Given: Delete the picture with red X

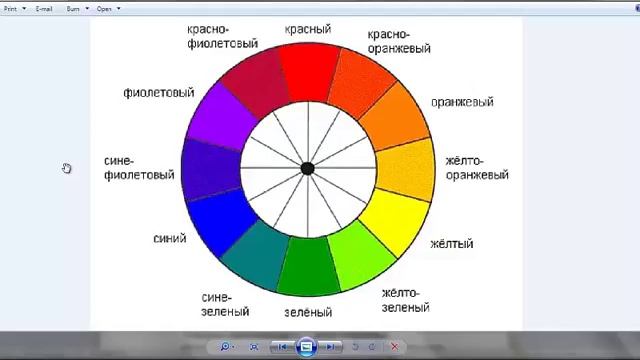Looking at the screenshot, I should pyautogui.click(x=394, y=347).
